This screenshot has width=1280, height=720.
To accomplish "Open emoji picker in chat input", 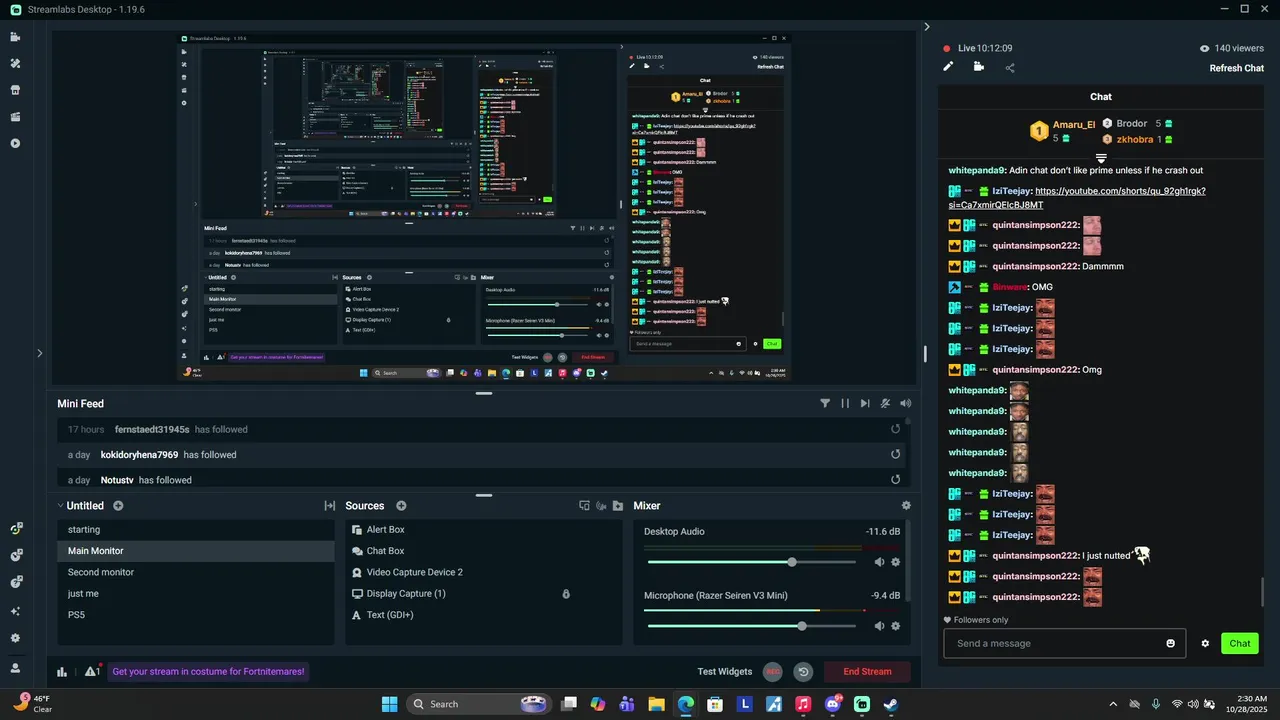I will 1170,643.
